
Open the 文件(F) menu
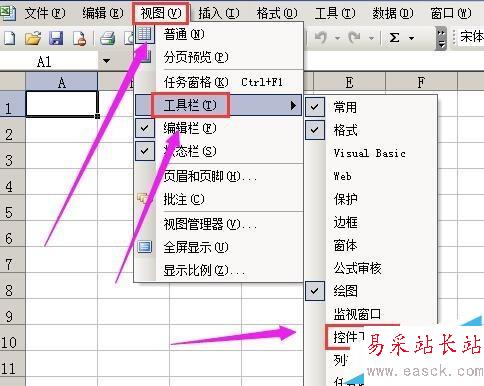coord(45,13)
